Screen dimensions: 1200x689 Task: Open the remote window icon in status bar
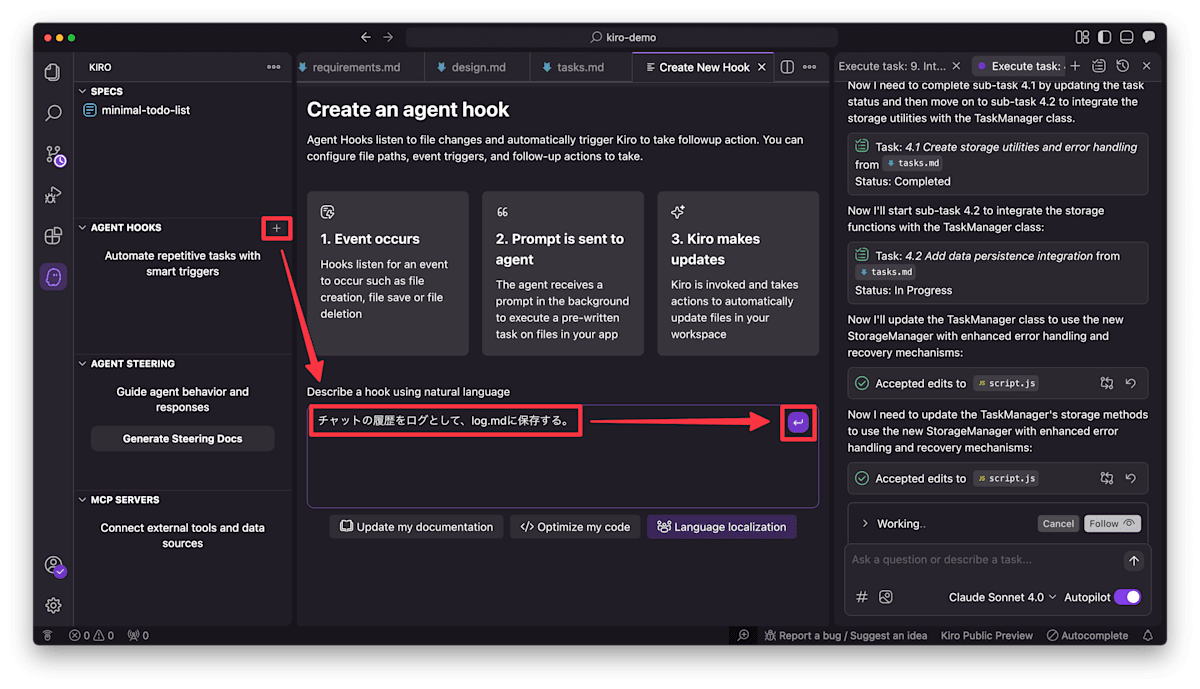click(47, 636)
